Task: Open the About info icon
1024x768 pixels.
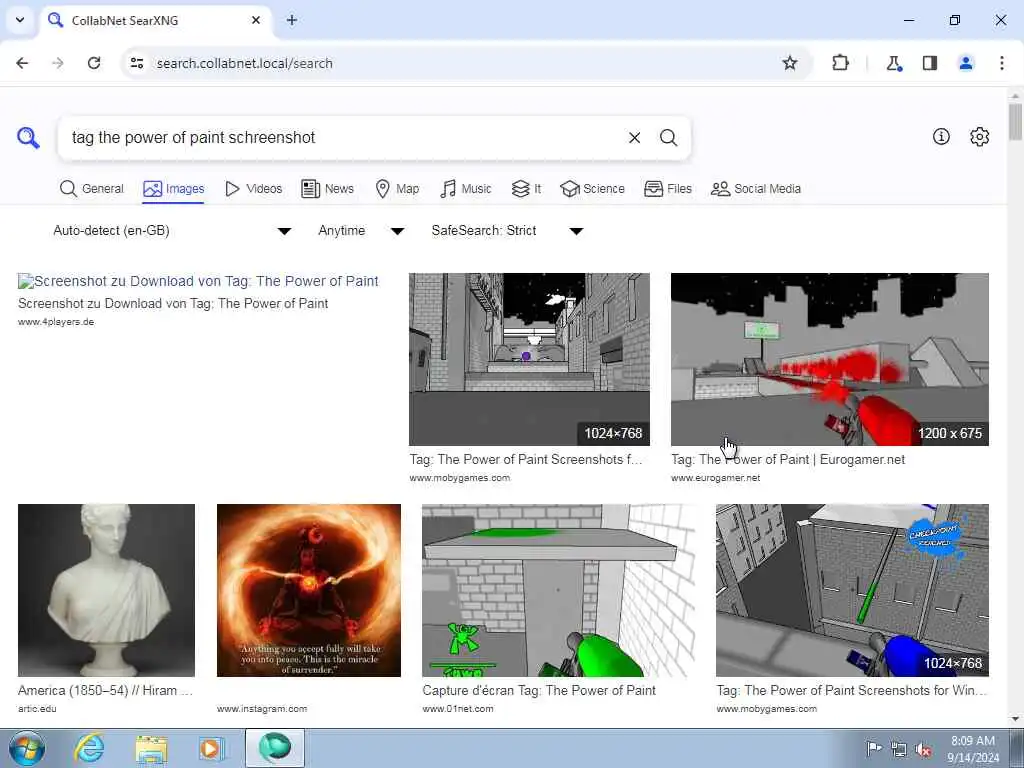Action: point(941,136)
